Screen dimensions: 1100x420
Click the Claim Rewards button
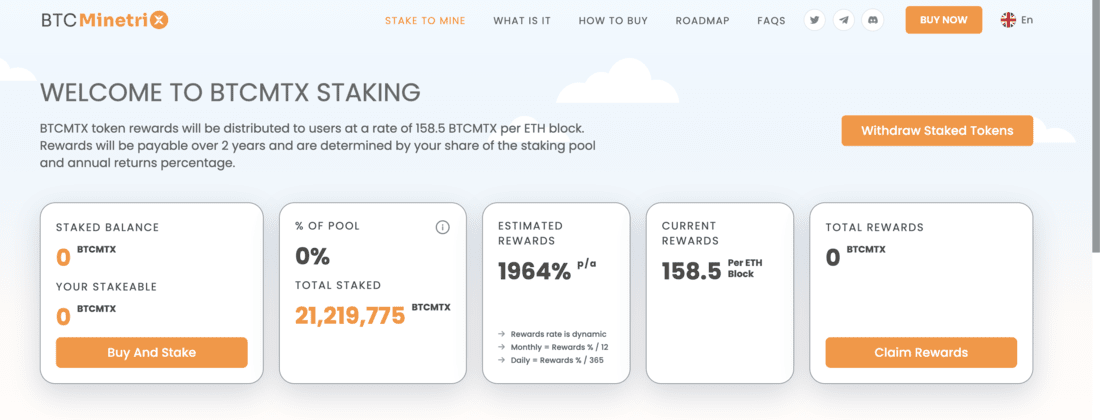click(921, 353)
